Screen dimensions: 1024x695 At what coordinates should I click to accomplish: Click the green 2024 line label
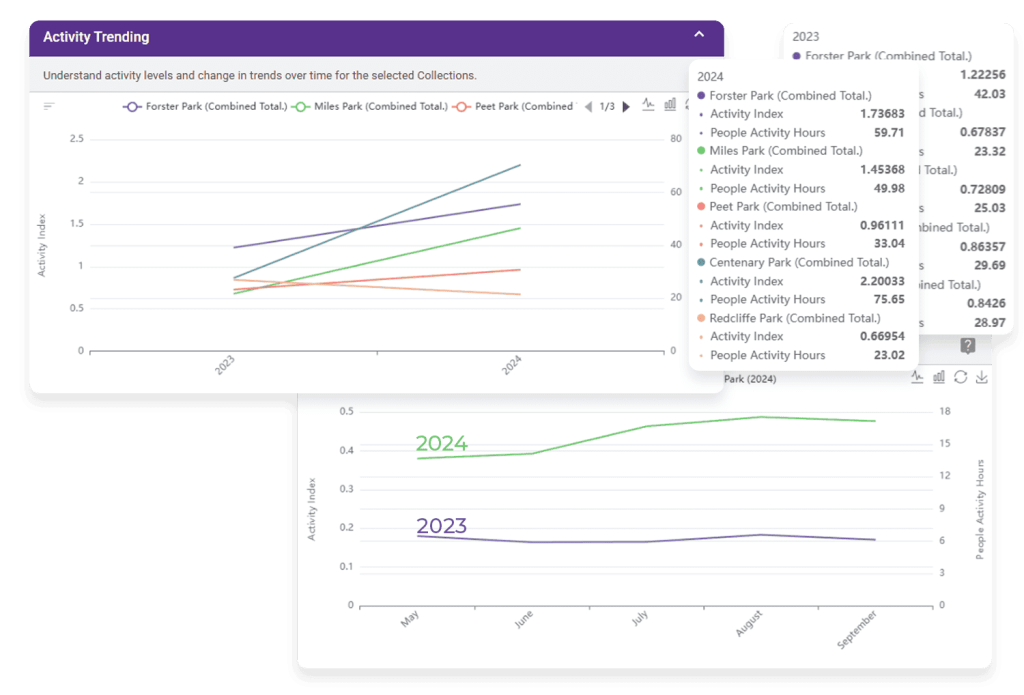(x=441, y=444)
